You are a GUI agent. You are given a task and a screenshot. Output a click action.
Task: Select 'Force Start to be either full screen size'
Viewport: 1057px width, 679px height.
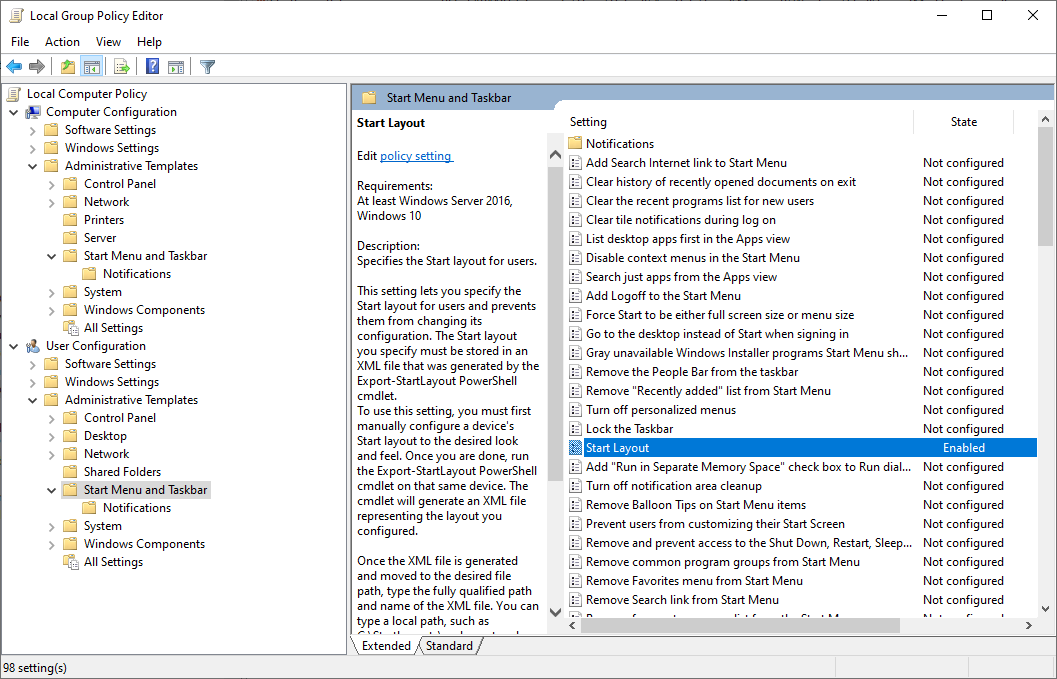pyautogui.click(x=720, y=315)
